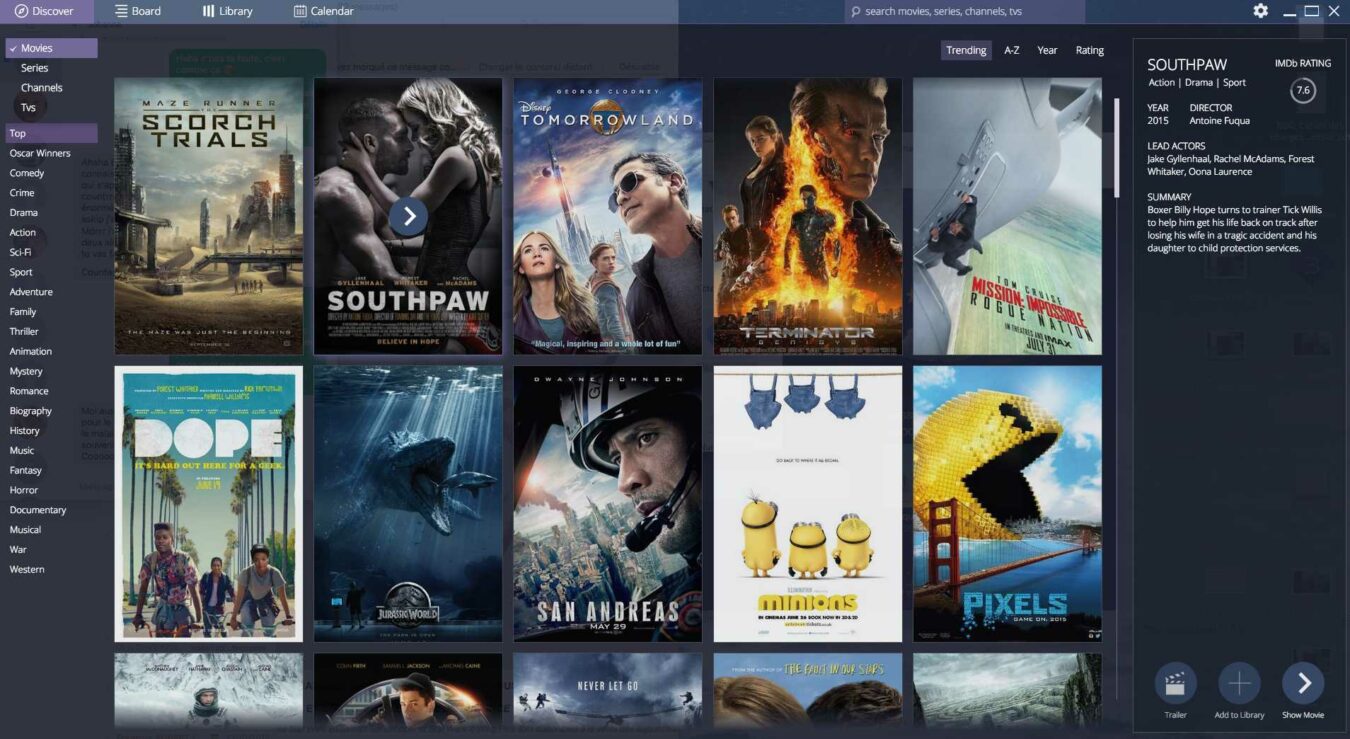1350x739 pixels.
Task: Filter by Drama genre
Action: click(24, 213)
